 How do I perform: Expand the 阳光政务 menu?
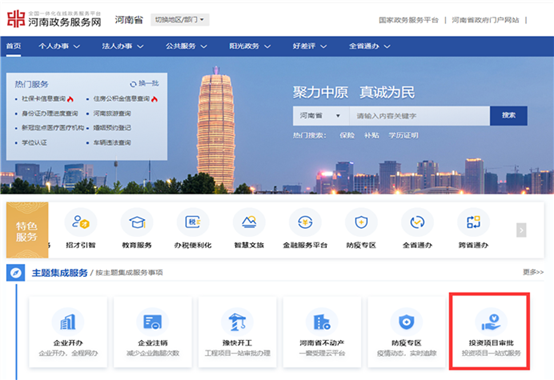[250, 46]
